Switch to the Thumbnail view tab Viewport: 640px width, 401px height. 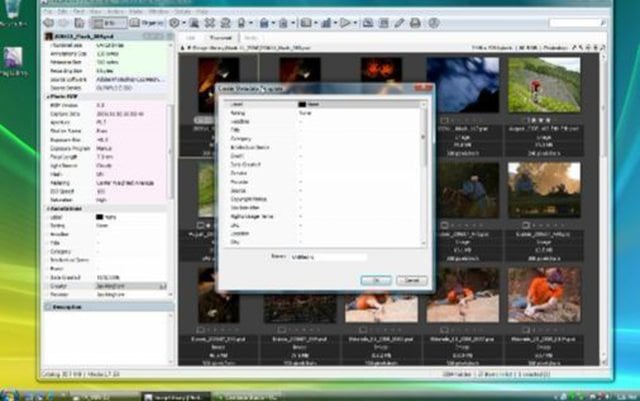coord(220,38)
